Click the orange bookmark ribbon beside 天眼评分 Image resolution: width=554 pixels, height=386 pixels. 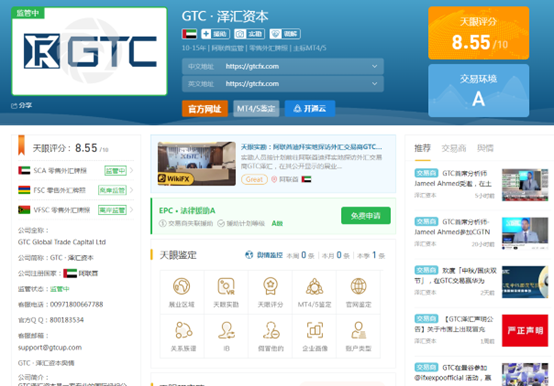coord(22,145)
